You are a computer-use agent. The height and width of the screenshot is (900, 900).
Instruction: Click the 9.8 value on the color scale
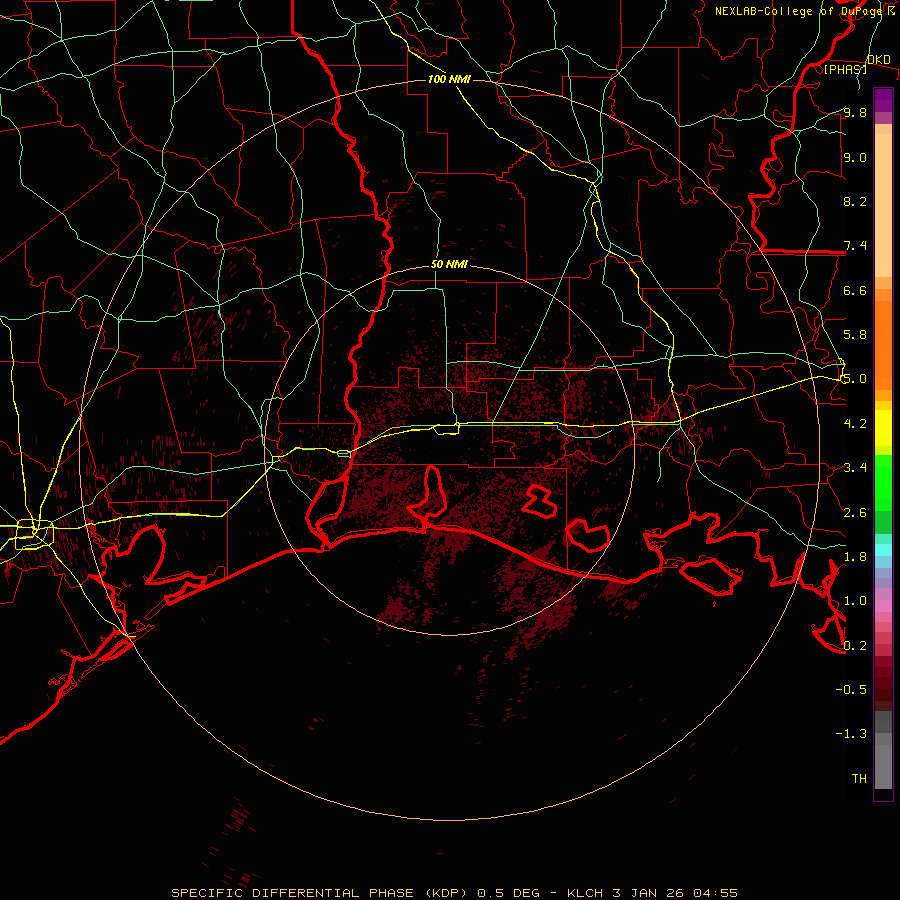tap(855, 112)
